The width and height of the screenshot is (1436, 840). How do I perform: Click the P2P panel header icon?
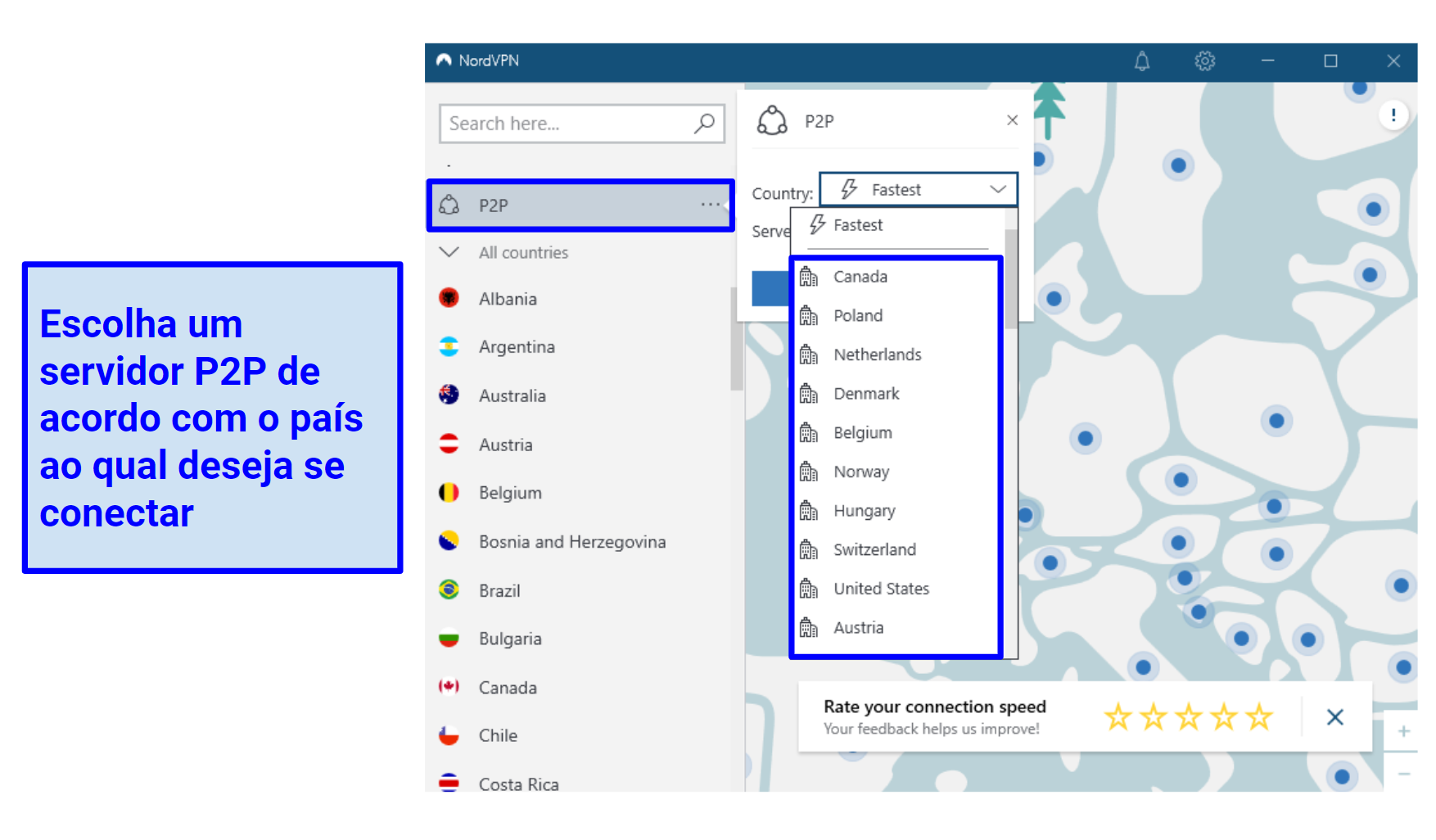(772, 120)
